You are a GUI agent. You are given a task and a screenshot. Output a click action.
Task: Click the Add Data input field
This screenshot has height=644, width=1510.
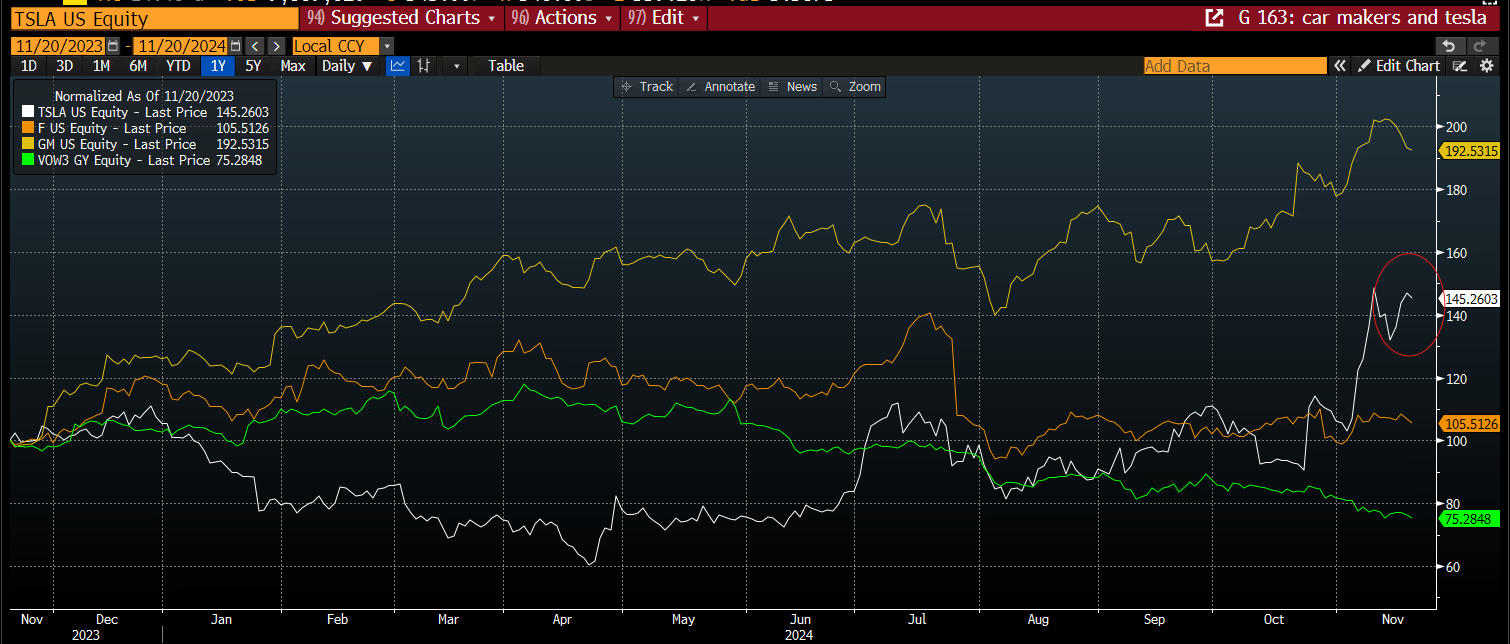pyautogui.click(x=1236, y=66)
